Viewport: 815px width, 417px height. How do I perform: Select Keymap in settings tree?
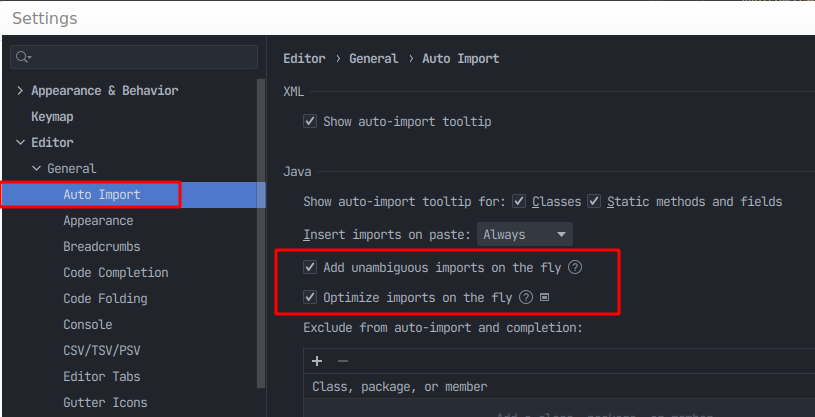(52, 116)
